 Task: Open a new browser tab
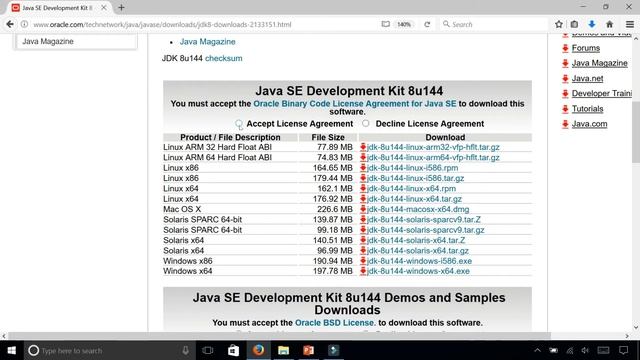click(x=121, y=7)
